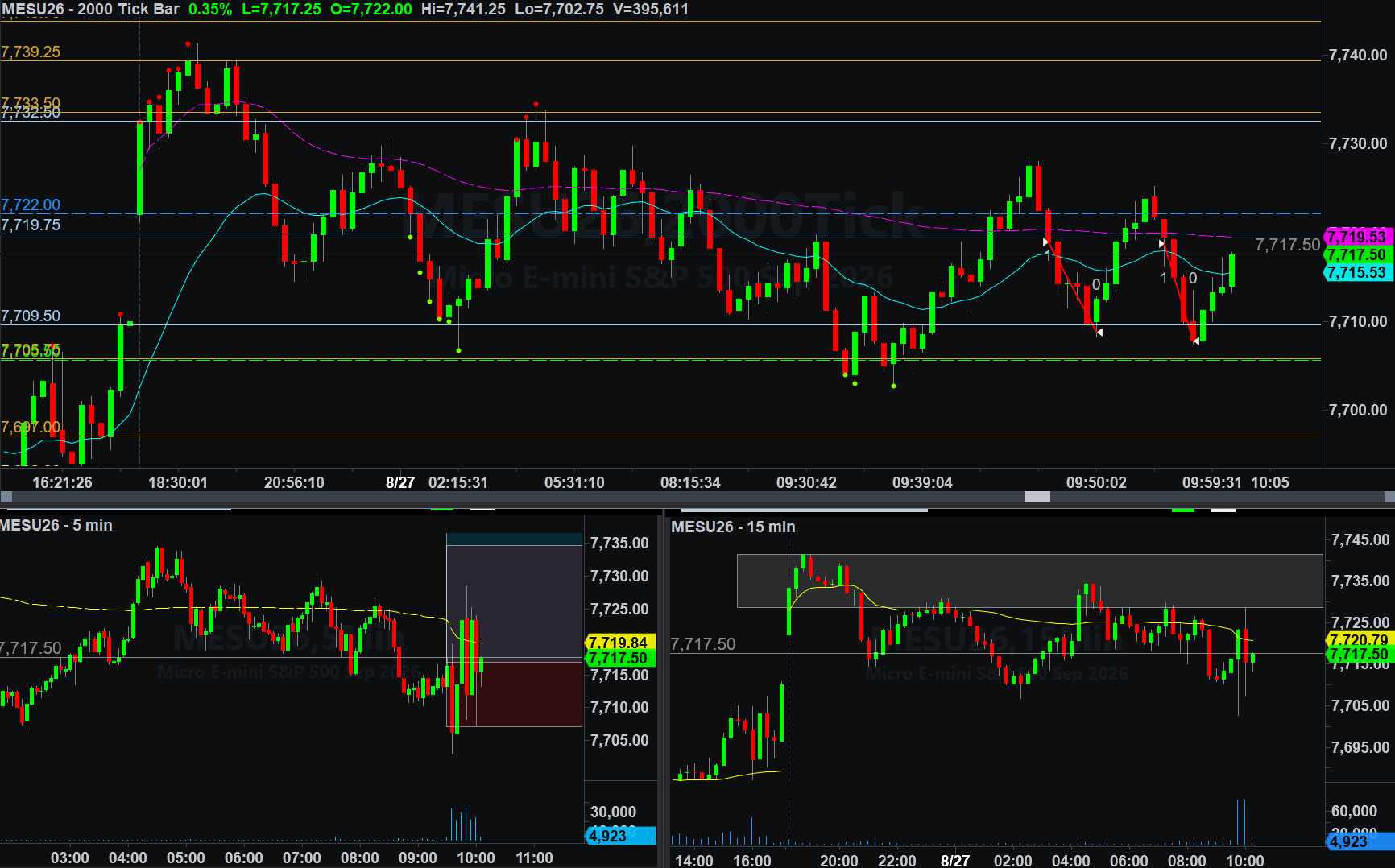
Task: Click the 7,735.00 axis tick on 5 min chart
Action: tap(619, 543)
